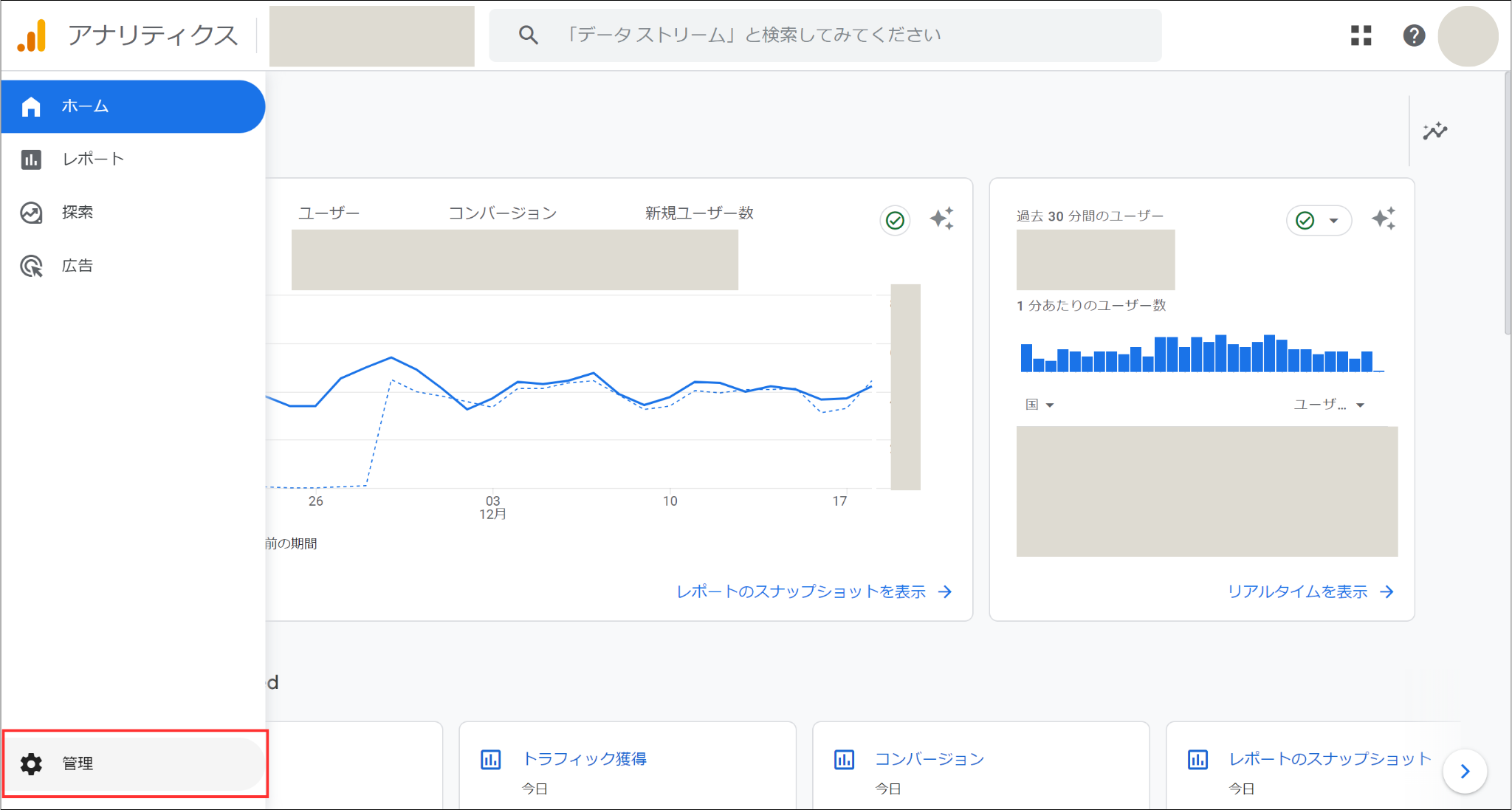Click the アナリティクス title text
Image resolution: width=1512 pixels, height=810 pixels.
point(153,35)
